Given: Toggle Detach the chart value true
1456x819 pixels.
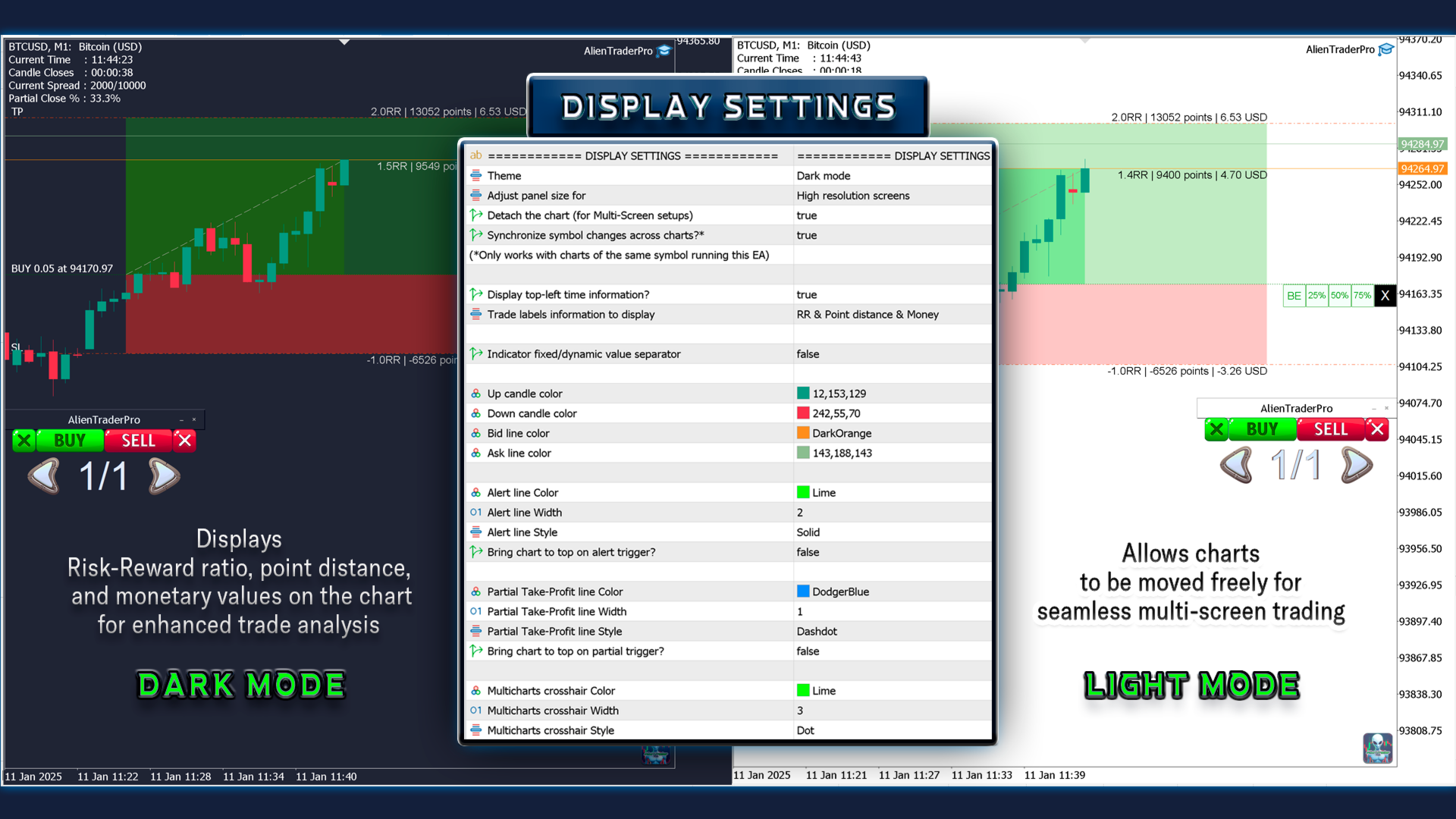Looking at the screenshot, I should coord(892,215).
